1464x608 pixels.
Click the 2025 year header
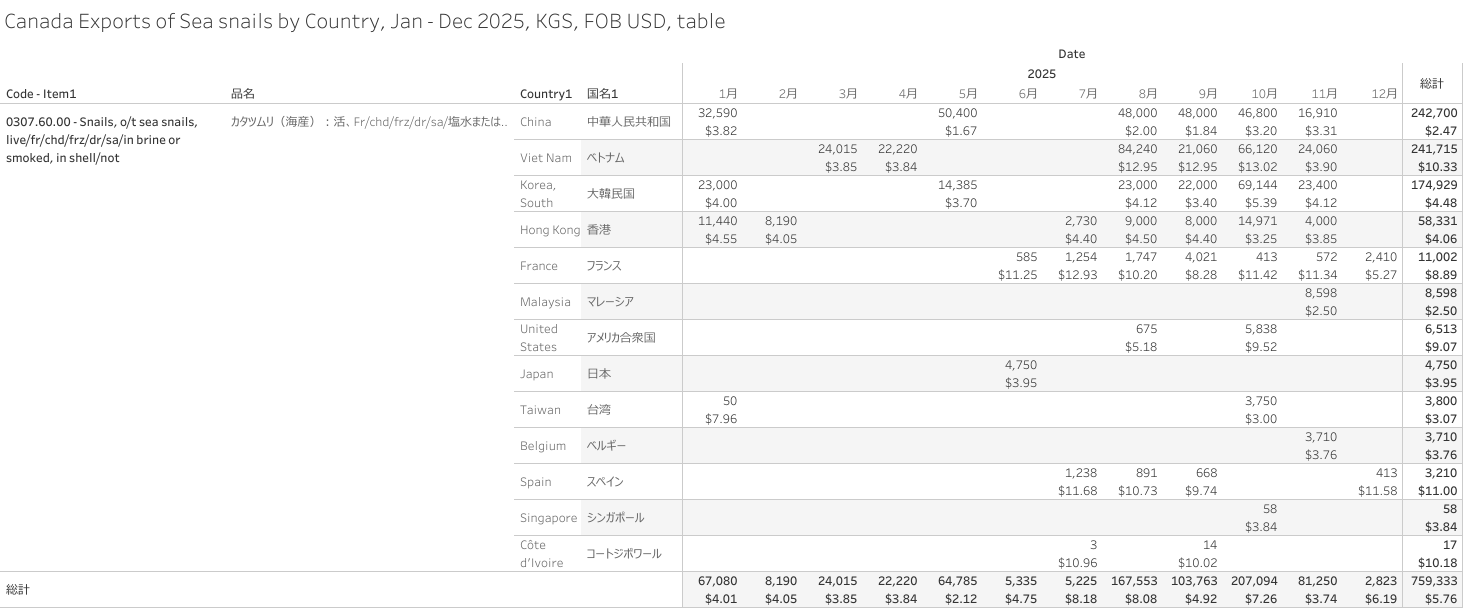point(1041,74)
